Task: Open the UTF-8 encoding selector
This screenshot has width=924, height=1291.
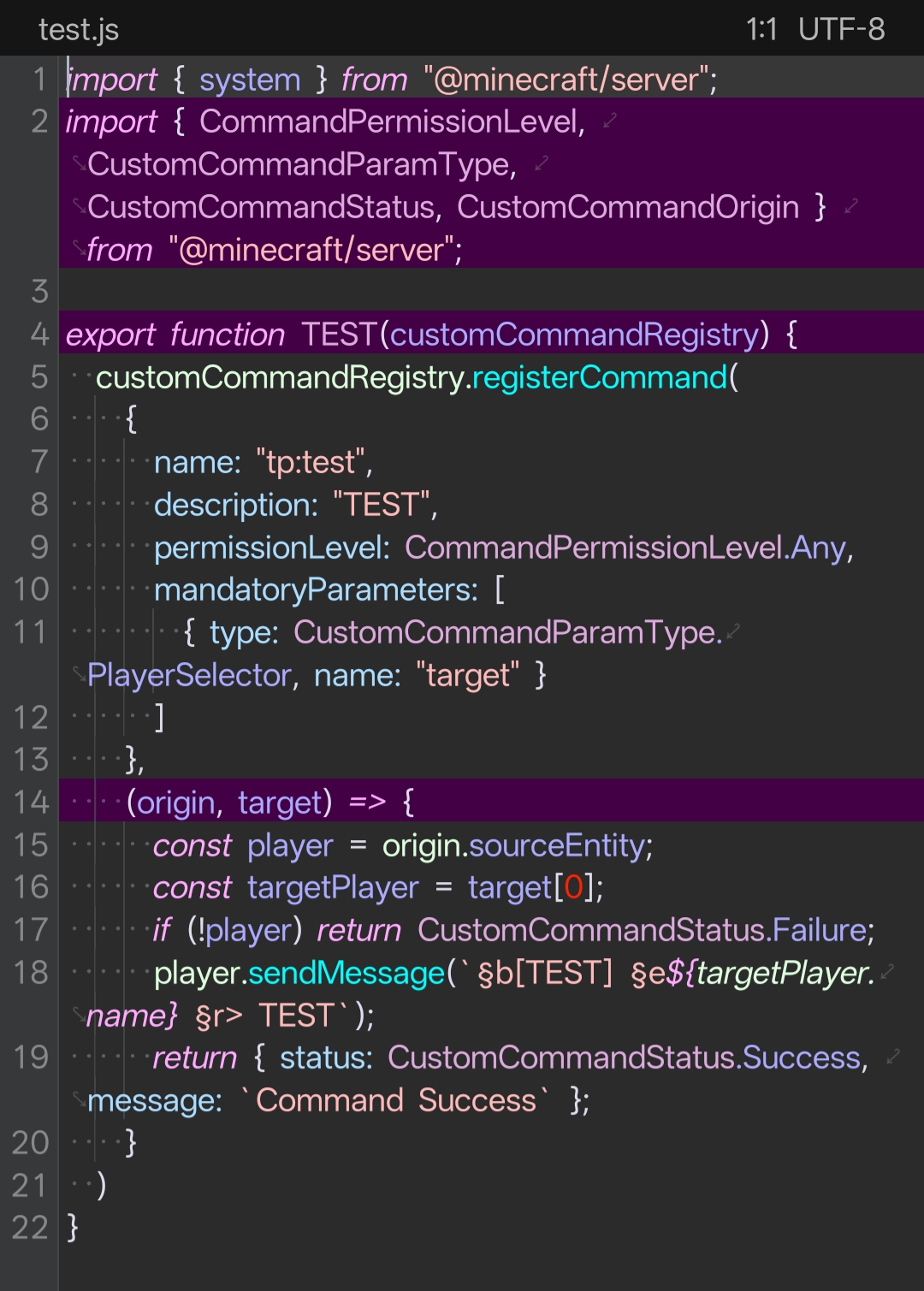Action: pos(841,30)
